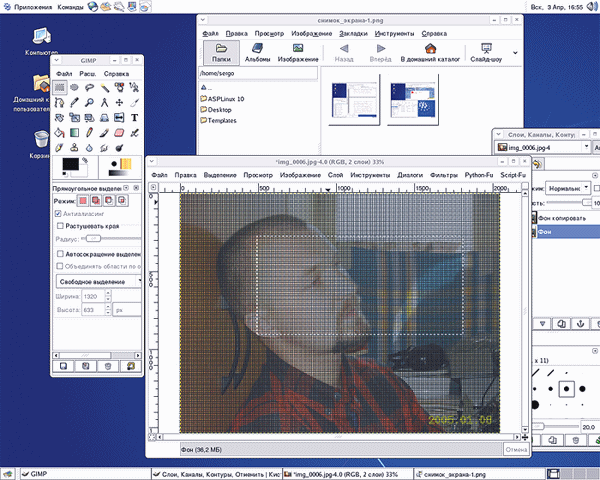The image size is (600, 480).
Task: Select the Color Picker eyedropper tool
Action: coord(74,103)
